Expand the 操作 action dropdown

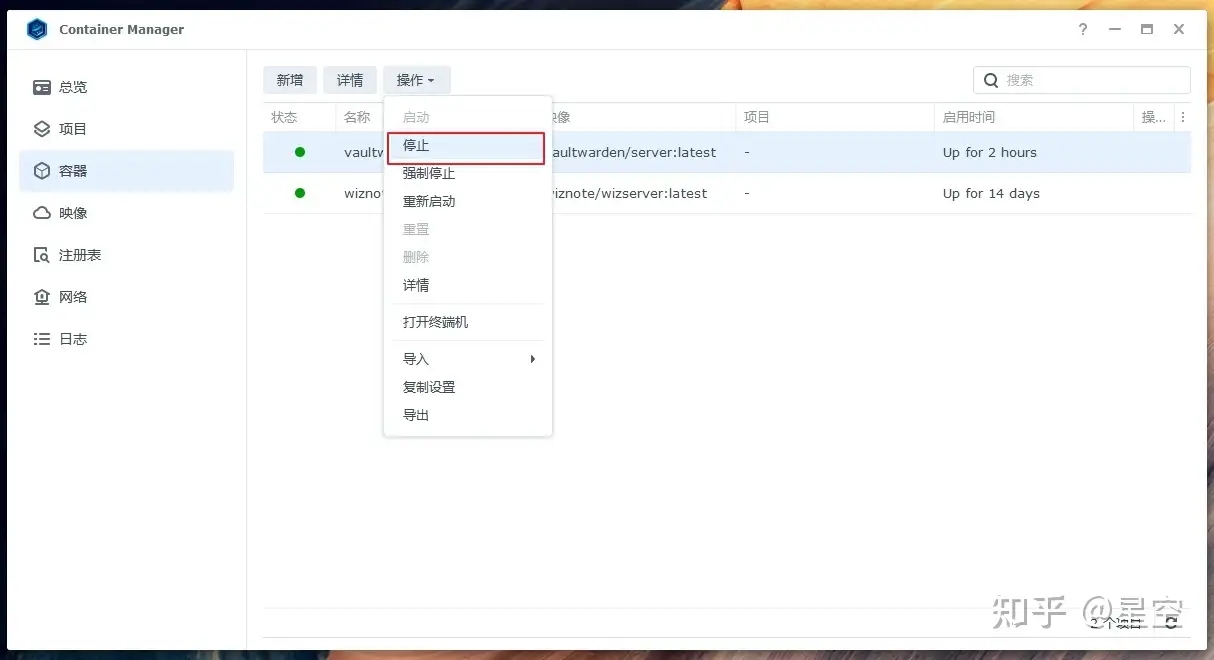(x=416, y=80)
